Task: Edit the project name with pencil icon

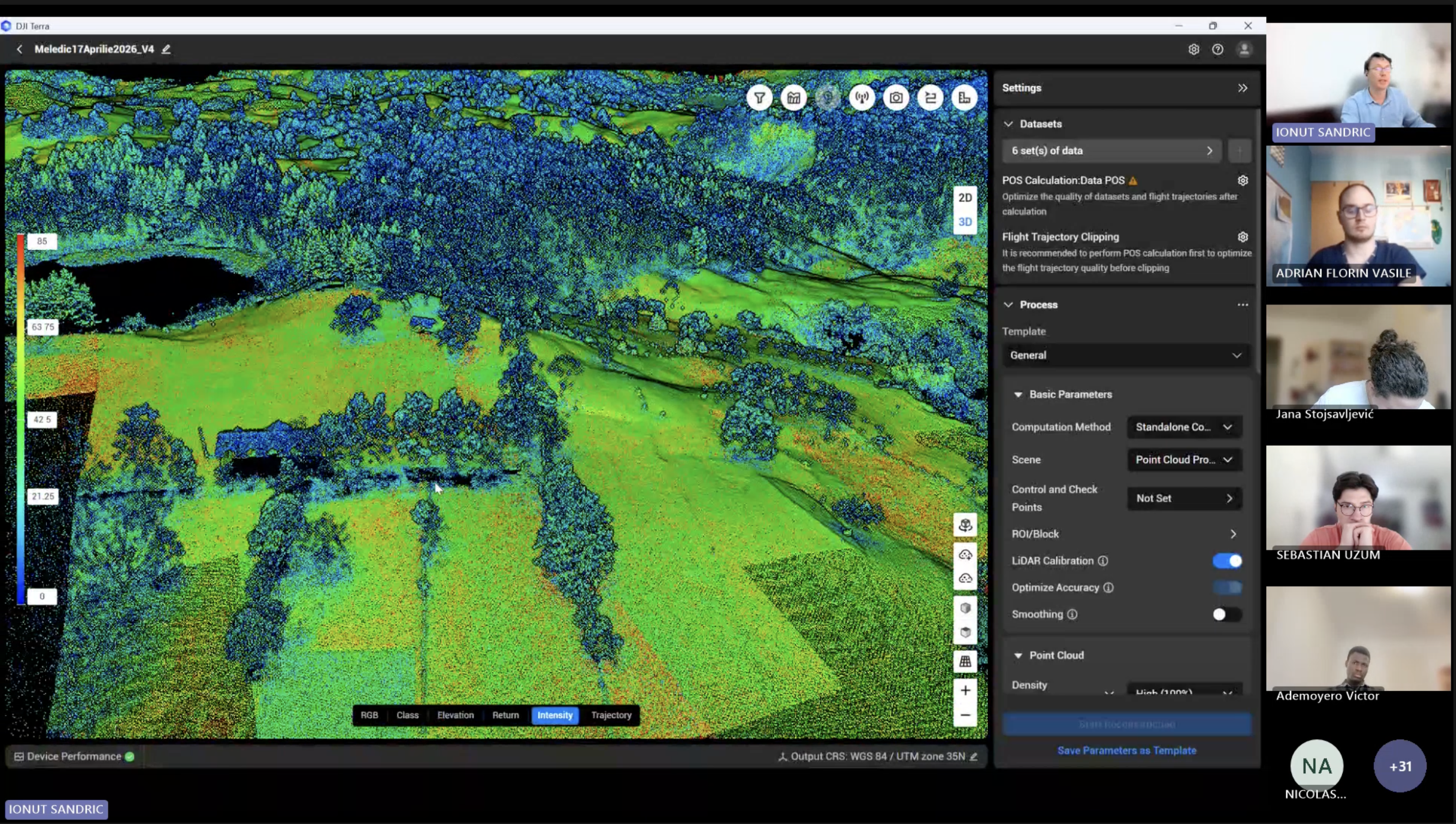Action: coord(166,49)
